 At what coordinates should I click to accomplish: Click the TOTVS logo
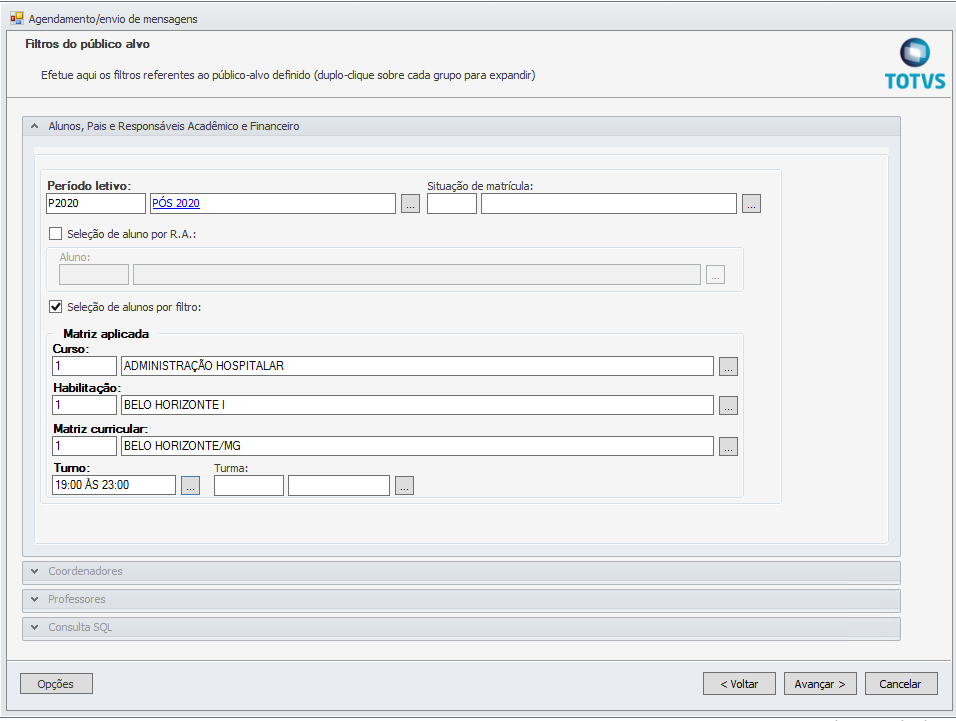coord(915,65)
